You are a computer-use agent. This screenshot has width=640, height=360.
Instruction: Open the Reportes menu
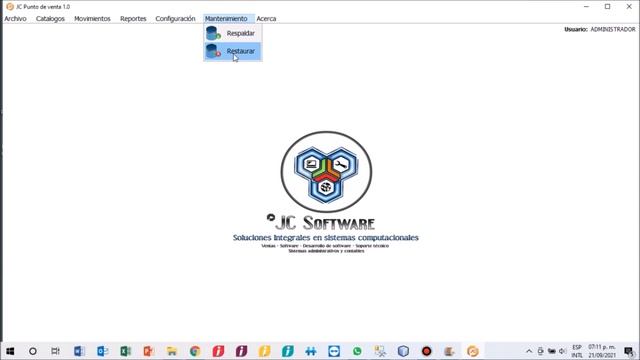point(133,18)
